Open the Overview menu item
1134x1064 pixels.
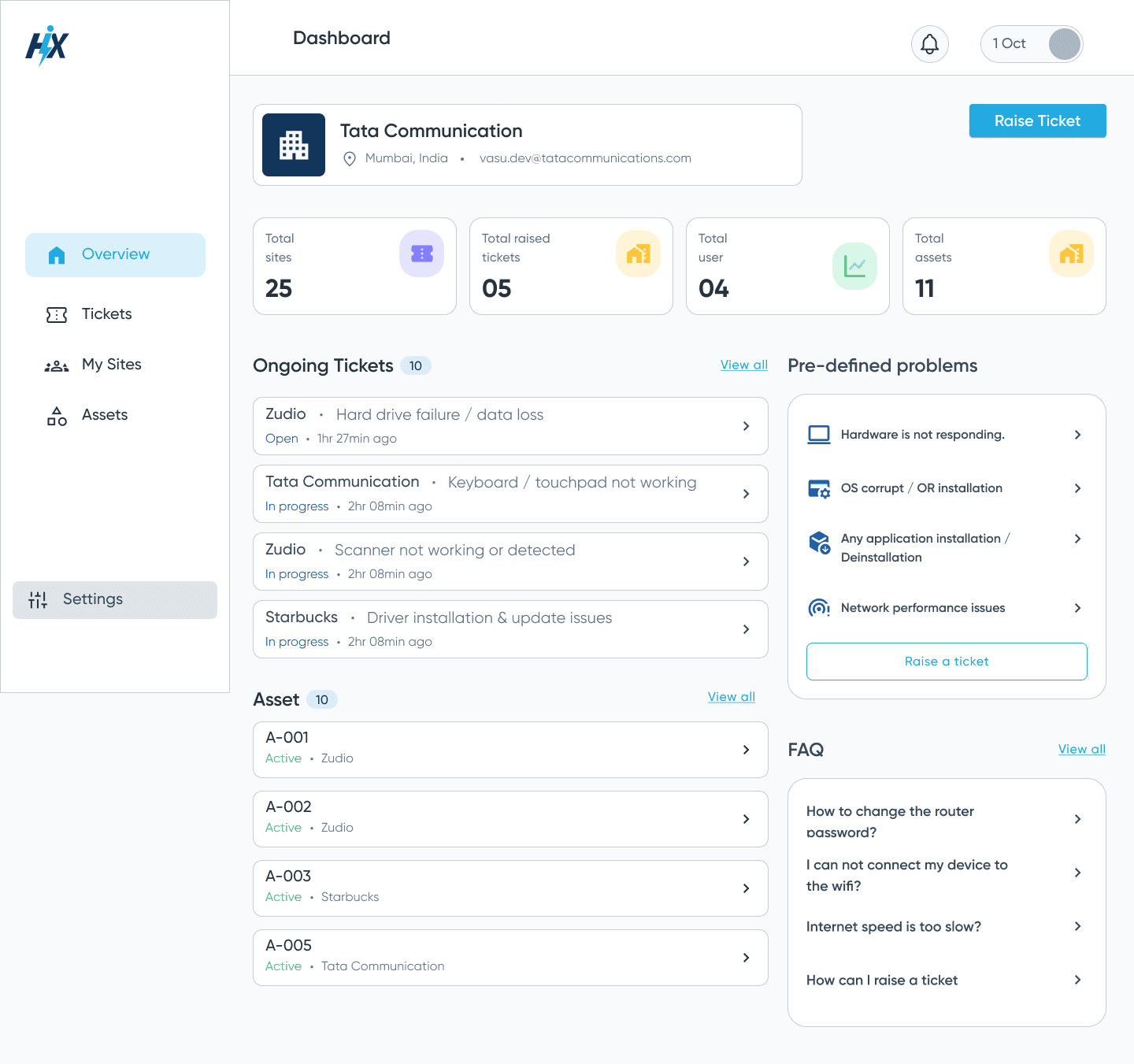click(x=115, y=255)
